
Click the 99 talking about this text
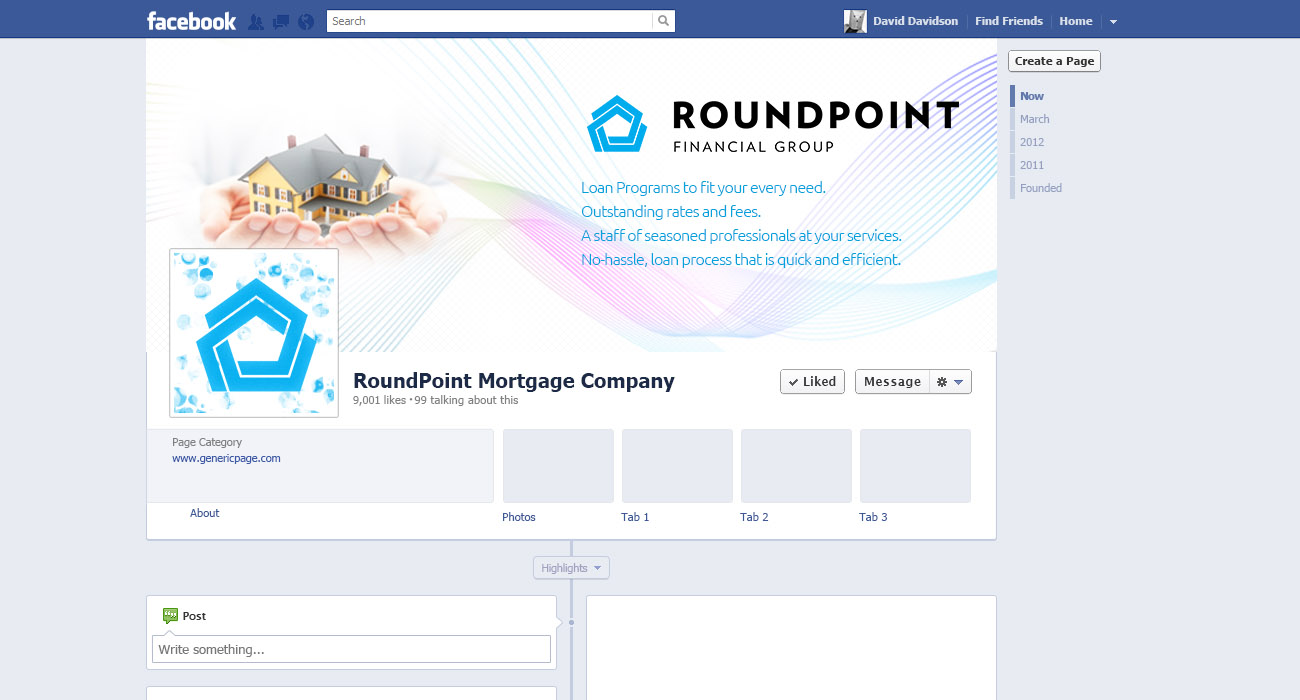coord(466,400)
